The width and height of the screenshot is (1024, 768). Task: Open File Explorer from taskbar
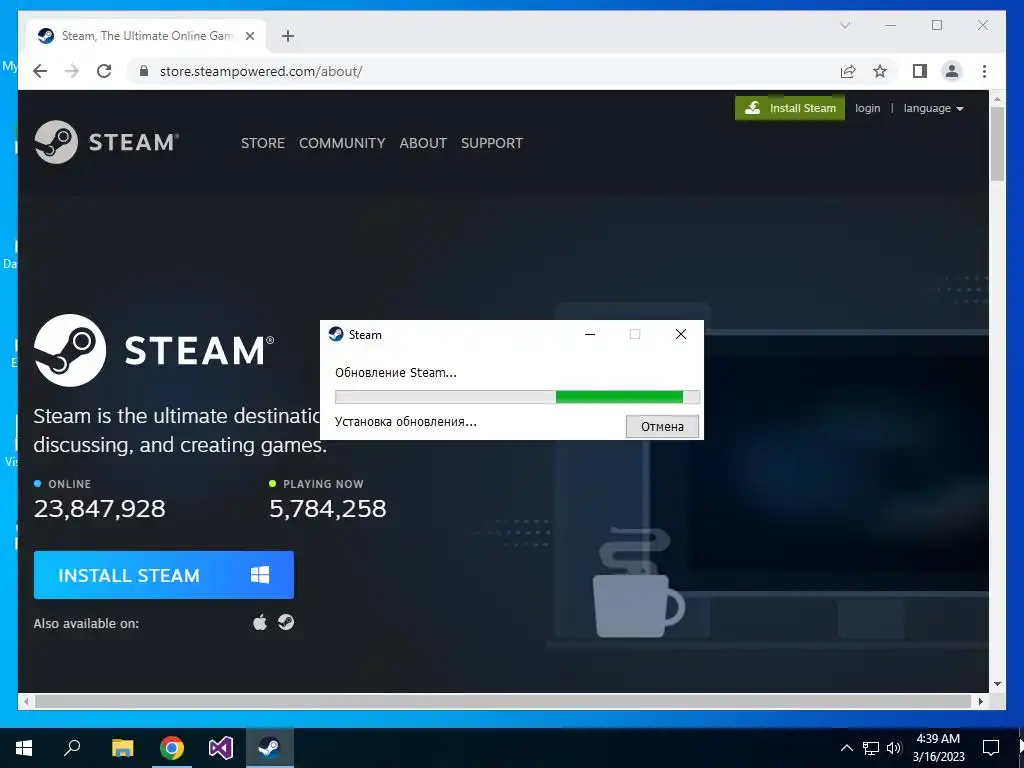tap(122, 748)
